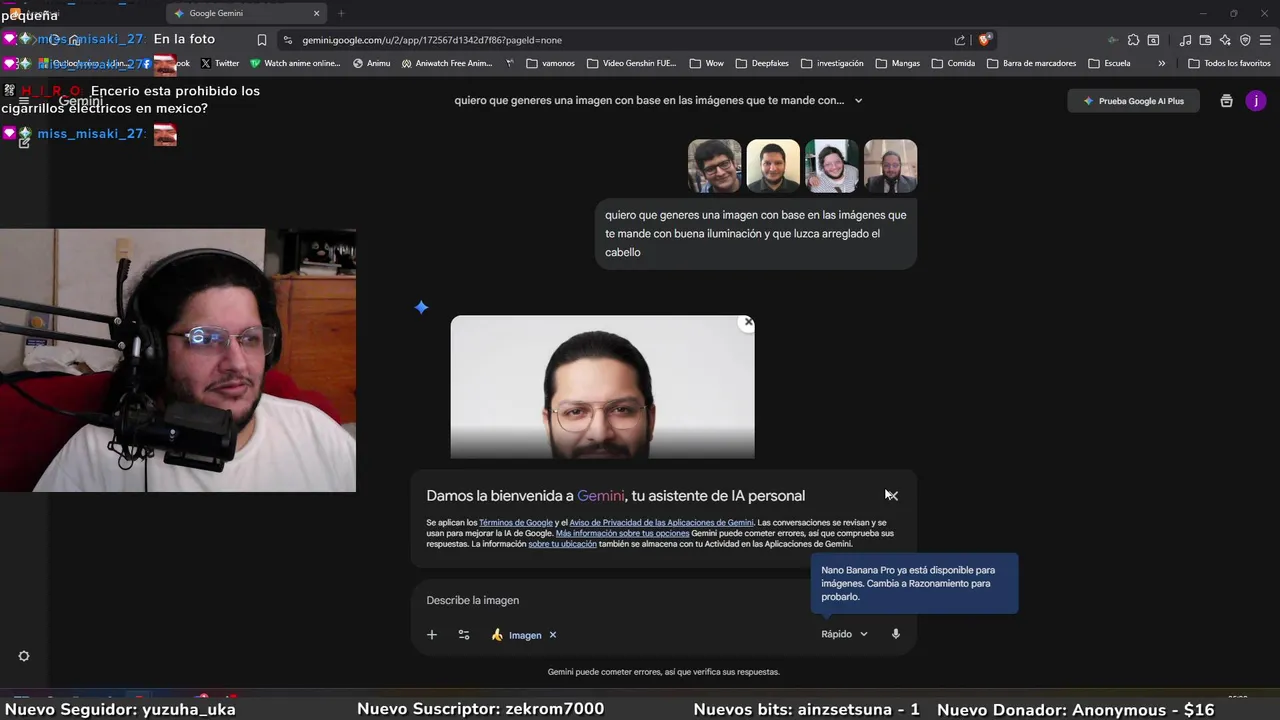Click the Imagen banana tool chip

coord(516,635)
